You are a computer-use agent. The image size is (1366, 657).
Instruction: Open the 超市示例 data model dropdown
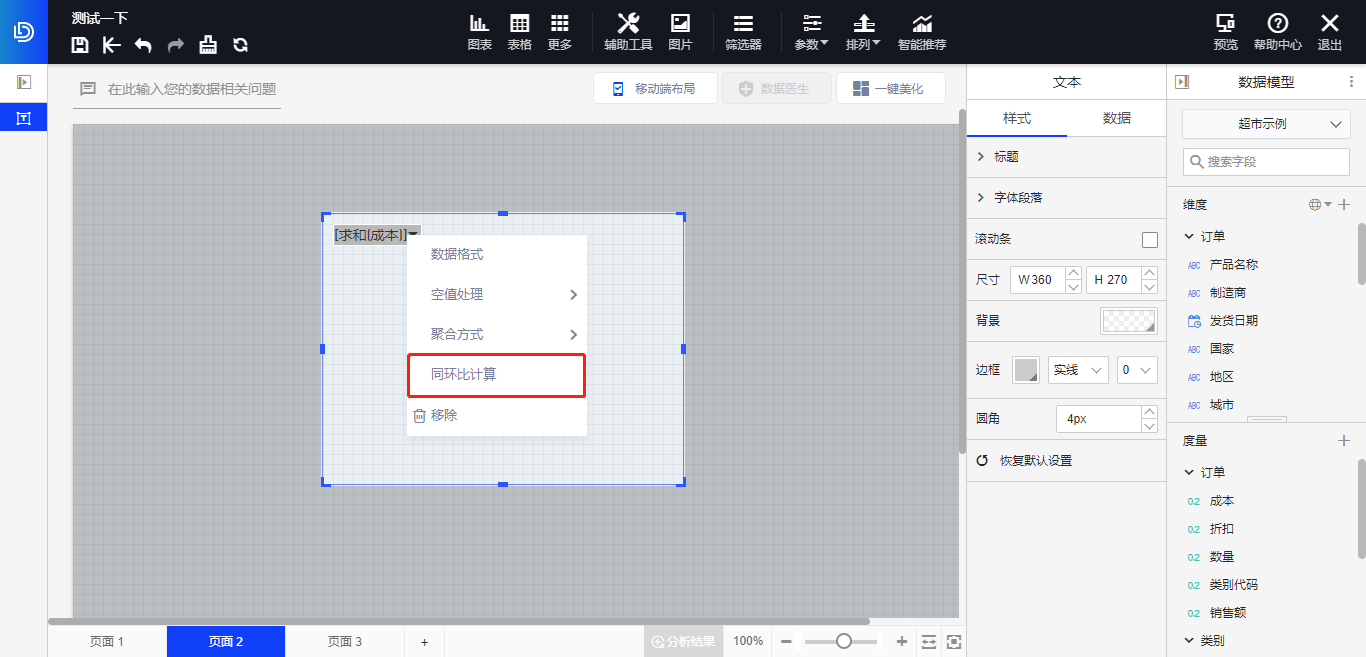point(1266,124)
